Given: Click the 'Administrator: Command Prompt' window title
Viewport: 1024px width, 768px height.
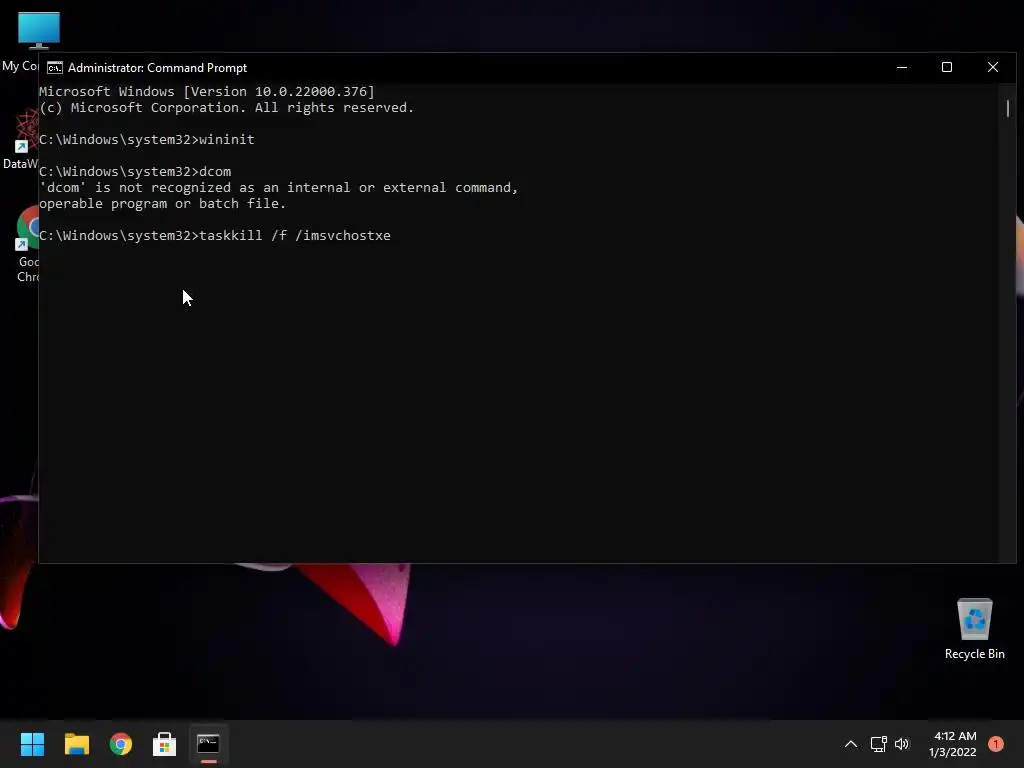Looking at the screenshot, I should [x=157, y=68].
